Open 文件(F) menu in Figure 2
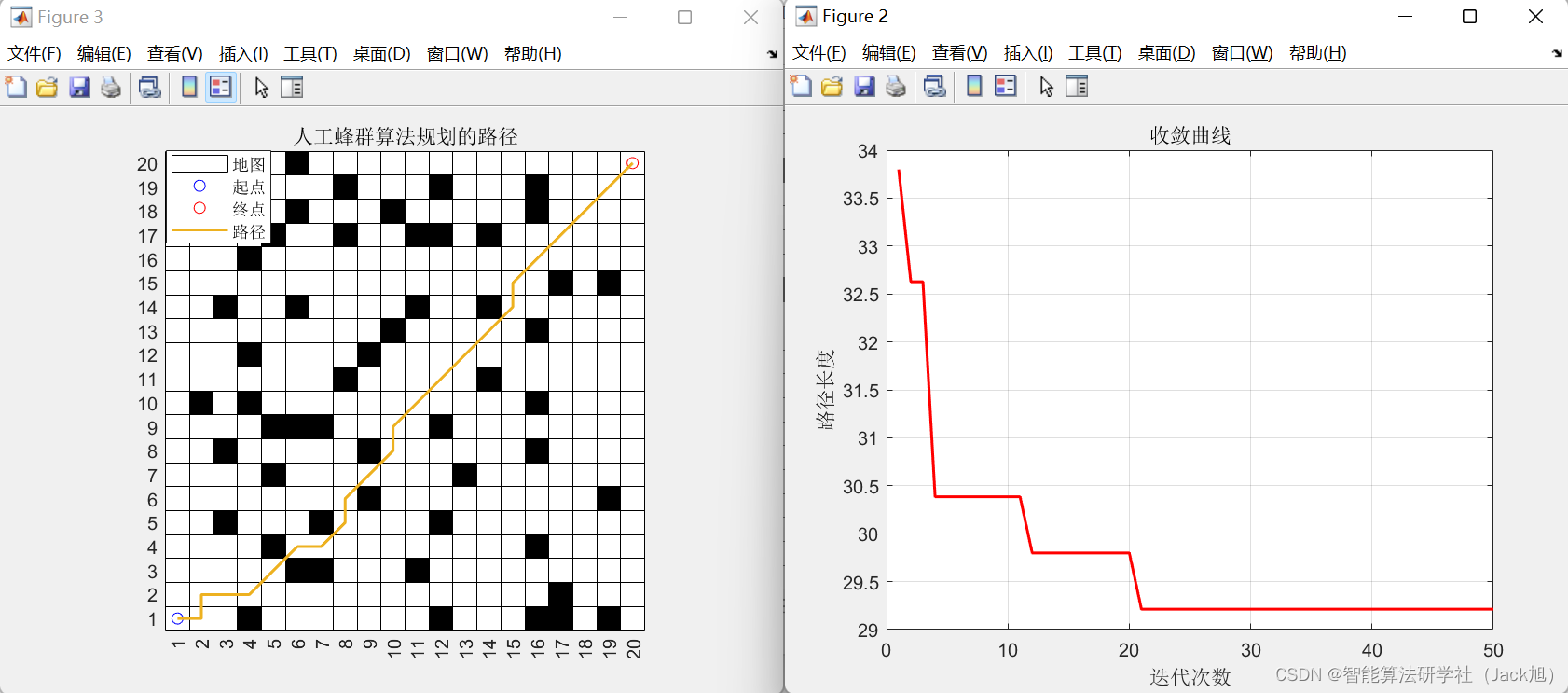Image resolution: width=1568 pixels, height=693 pixels. (x=819, y=52)
